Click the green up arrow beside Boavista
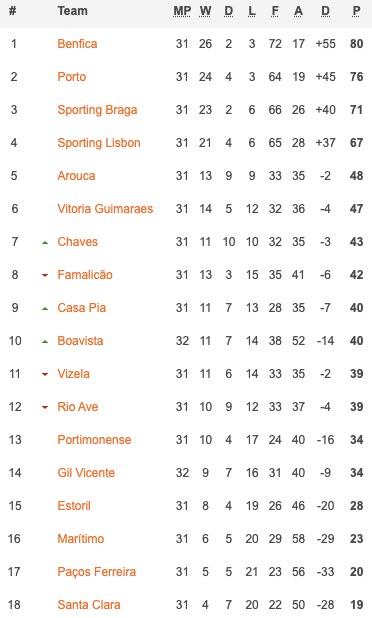The height and width of the screenshot is (618, 372). 45,342
